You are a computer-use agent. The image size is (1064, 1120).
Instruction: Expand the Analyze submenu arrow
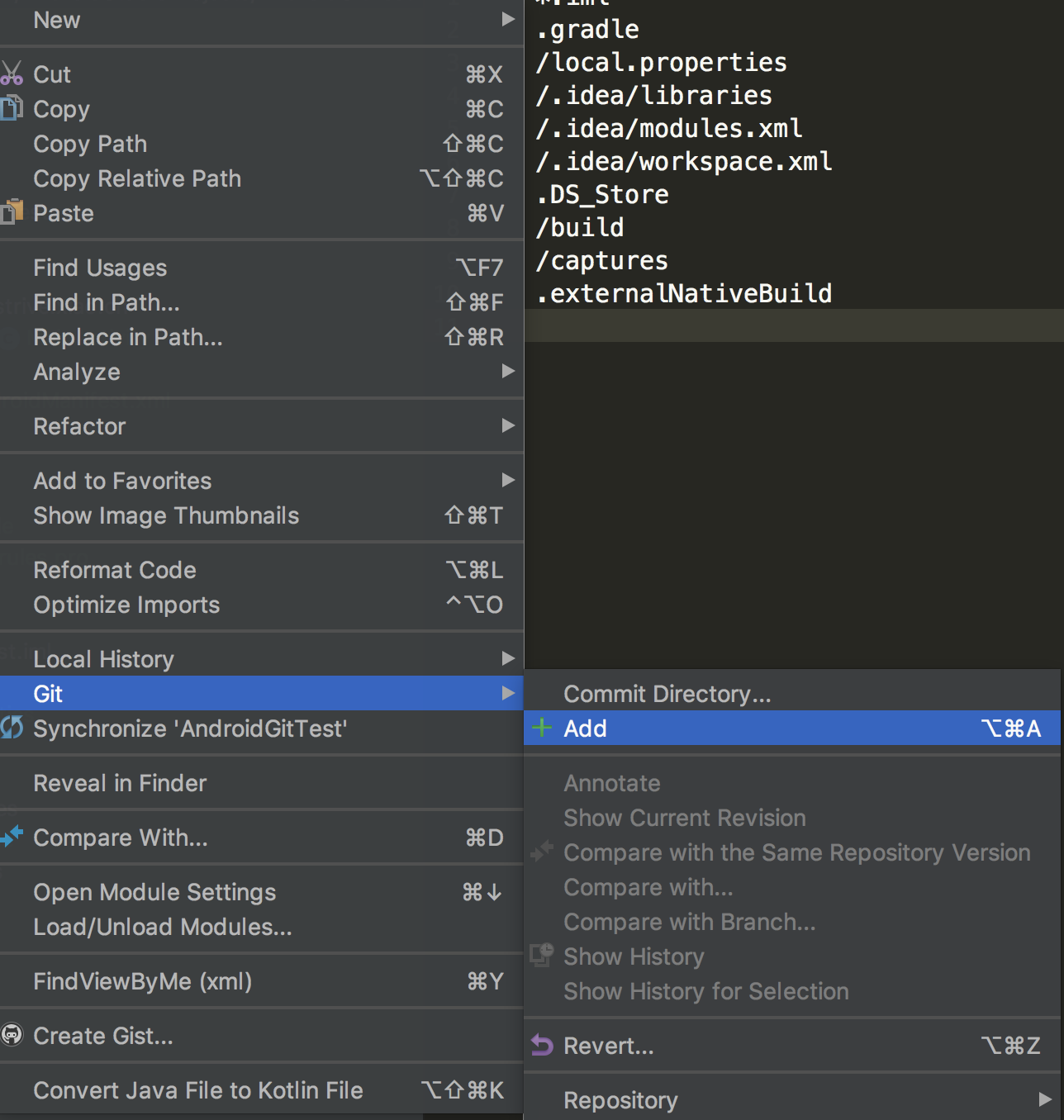(508, 371)
